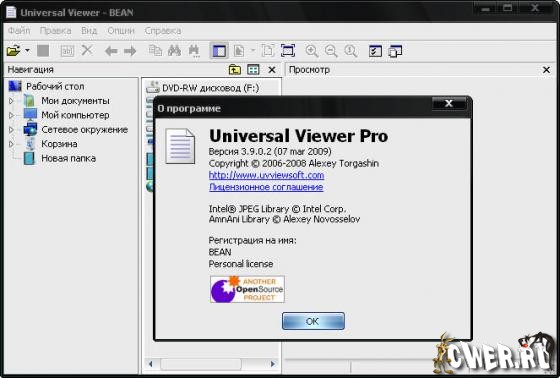
Task: Click the zoom out magnifier icon
Action: (331, 51)
